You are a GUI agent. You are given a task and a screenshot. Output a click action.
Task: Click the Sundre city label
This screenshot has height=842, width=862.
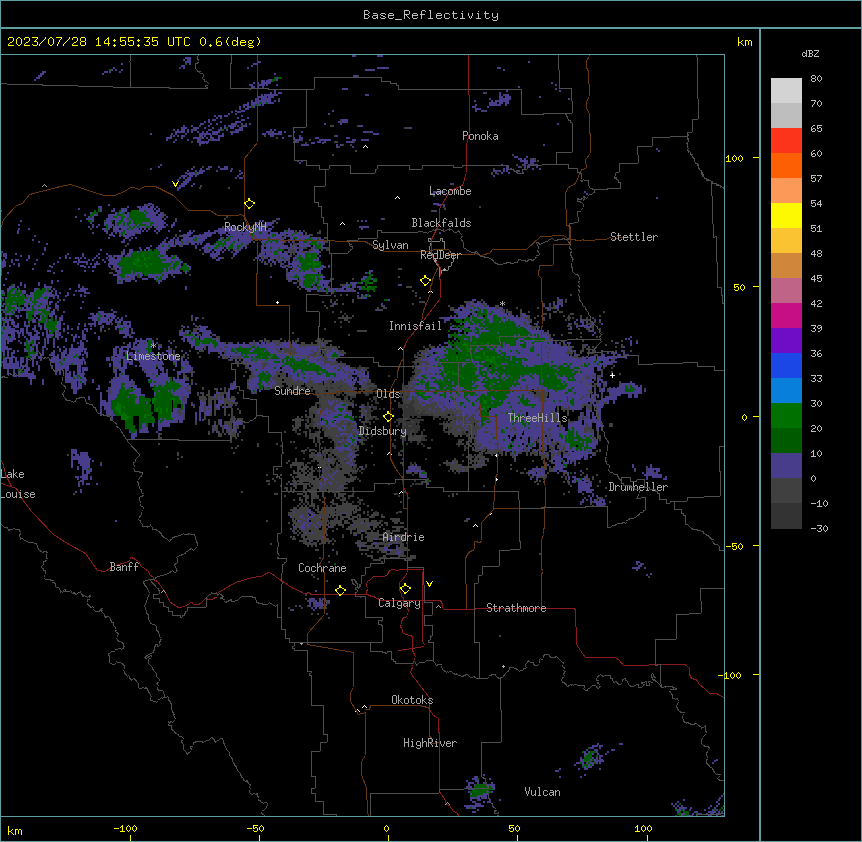[x=292, y=391]
